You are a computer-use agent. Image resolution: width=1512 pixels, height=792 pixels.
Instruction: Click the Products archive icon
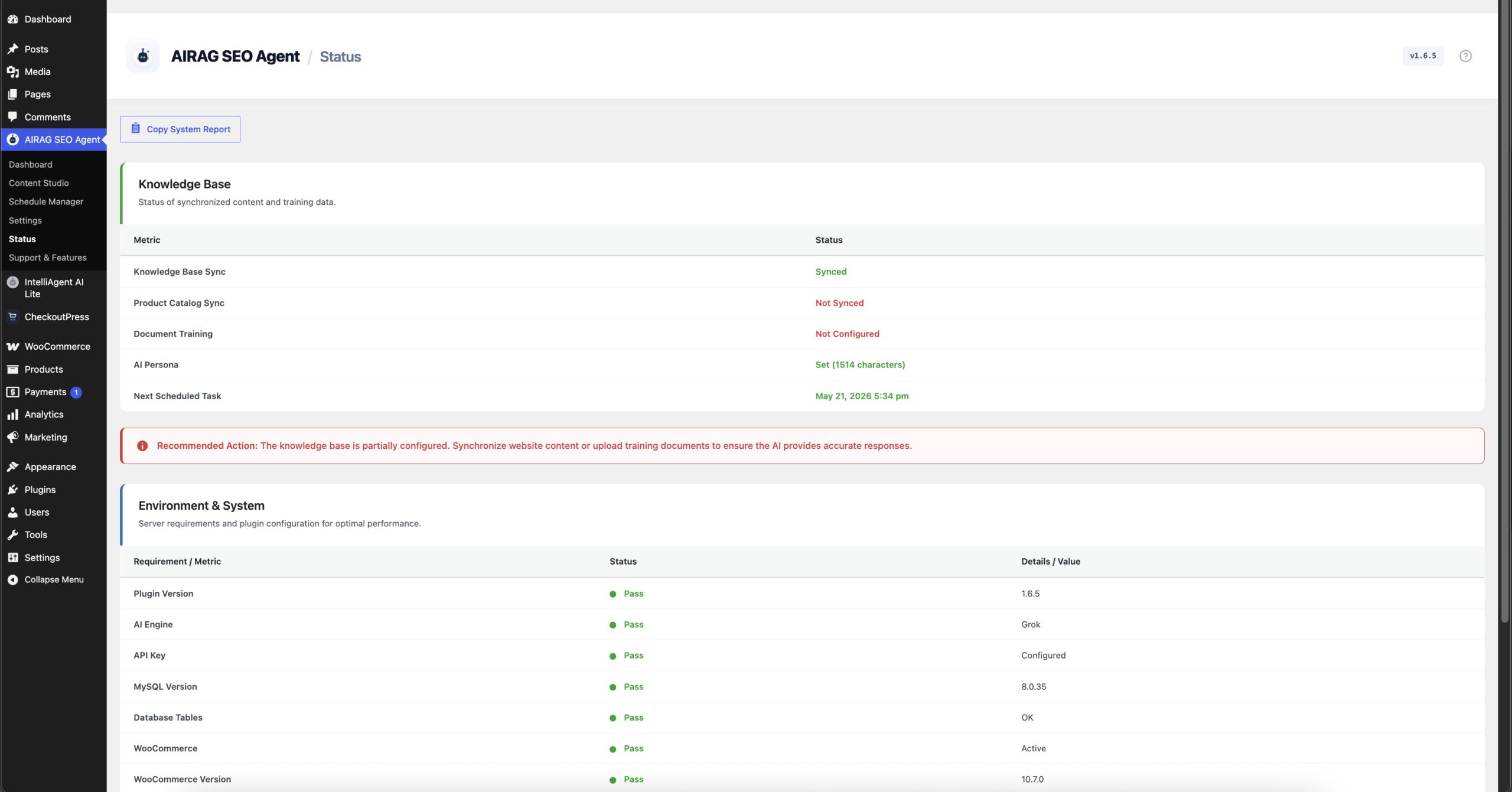(x=12, y=370)
